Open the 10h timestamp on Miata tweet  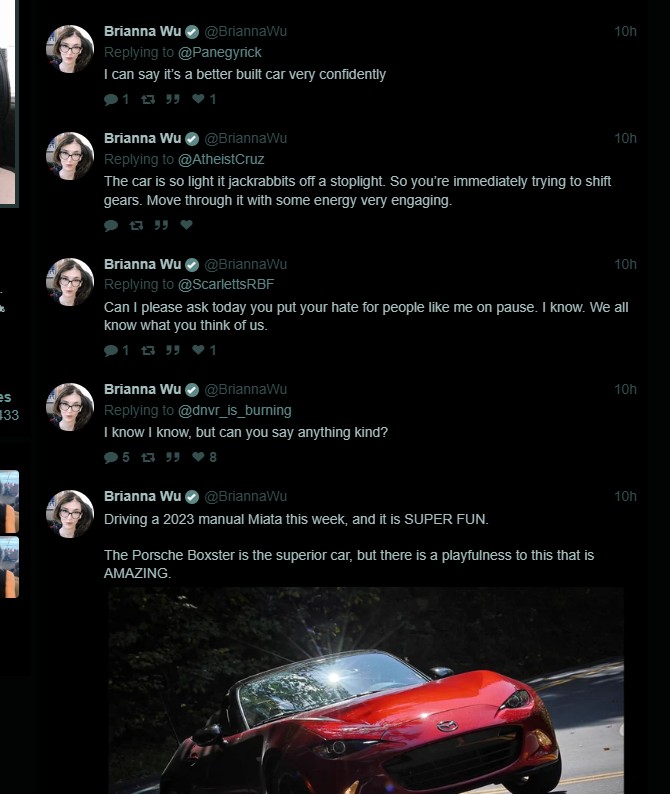tap(625, 496)
